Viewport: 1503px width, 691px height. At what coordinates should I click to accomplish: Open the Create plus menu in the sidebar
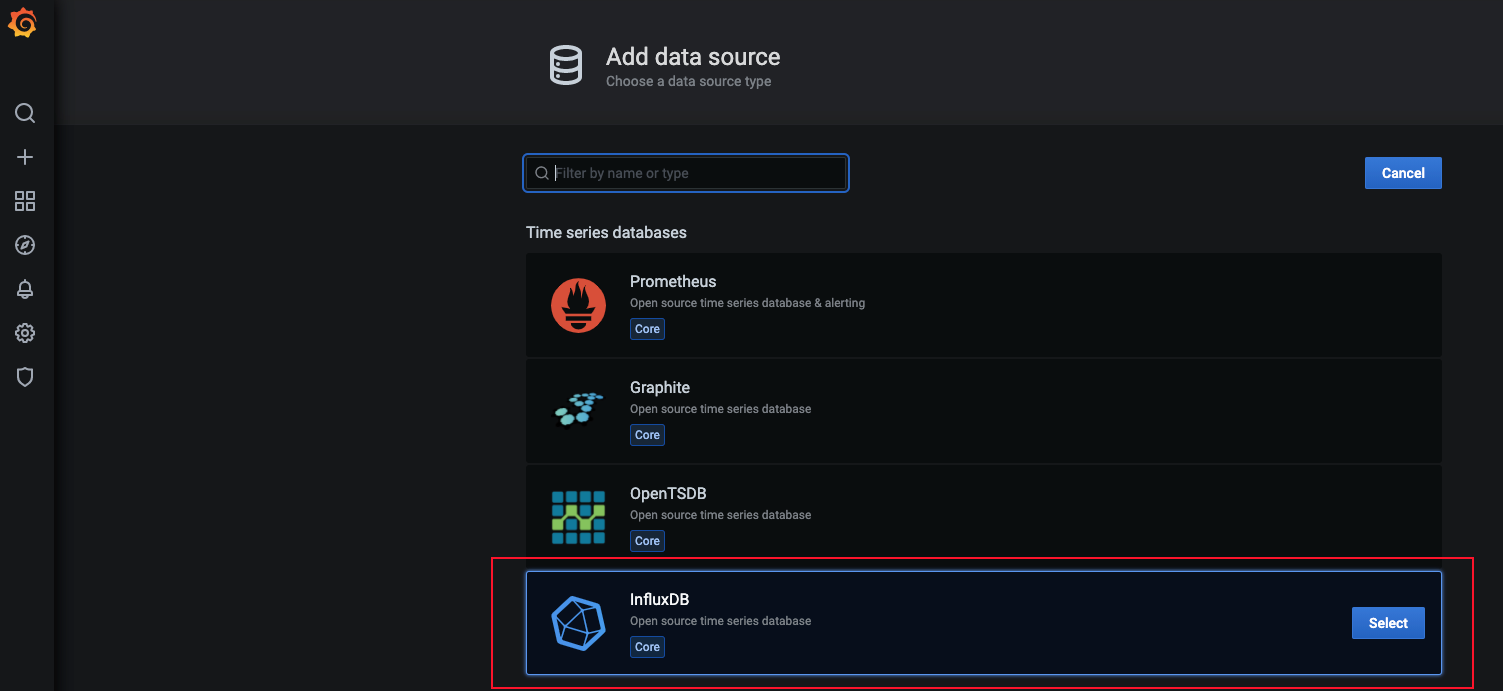[x=25, y=157]
